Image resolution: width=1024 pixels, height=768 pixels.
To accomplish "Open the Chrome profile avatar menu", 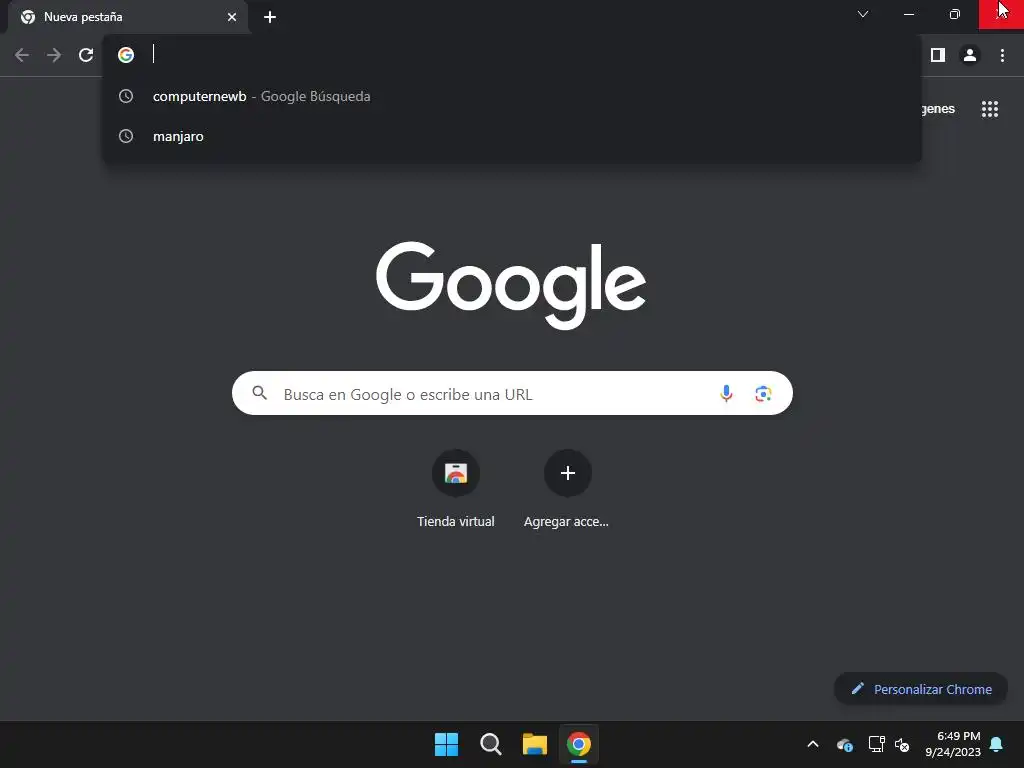I will [x=970, y=55].
